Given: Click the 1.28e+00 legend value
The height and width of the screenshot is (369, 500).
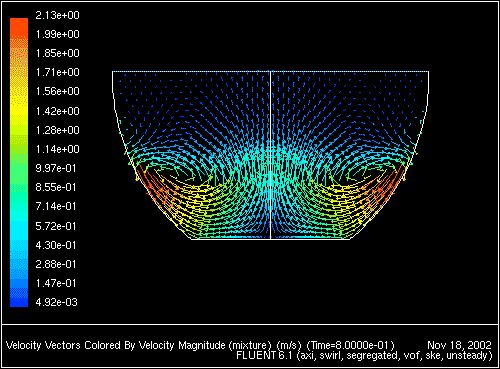Looking at the screenshot, I should (x=57, y=130).
